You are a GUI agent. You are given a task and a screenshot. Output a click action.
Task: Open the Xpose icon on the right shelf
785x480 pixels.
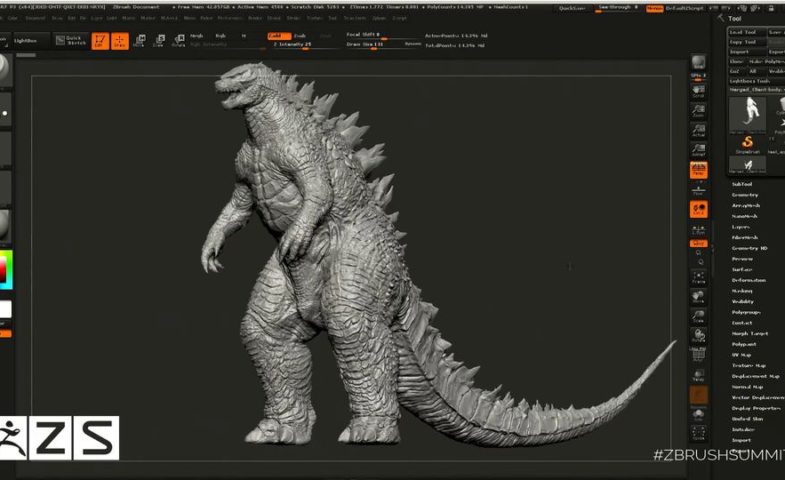click(698, 432)
